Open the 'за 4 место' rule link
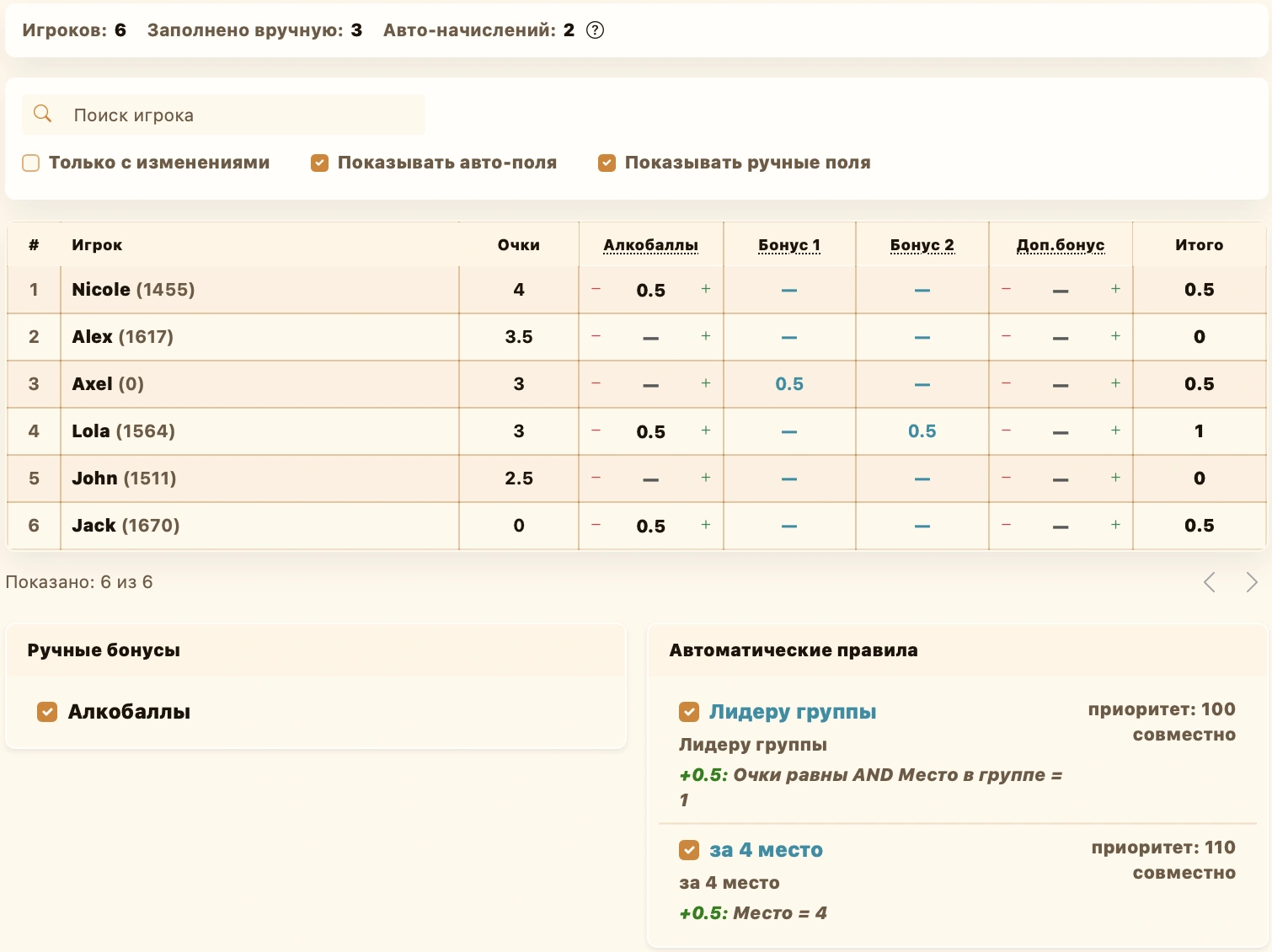The image size is (1272, 952). tap(766, 850)
